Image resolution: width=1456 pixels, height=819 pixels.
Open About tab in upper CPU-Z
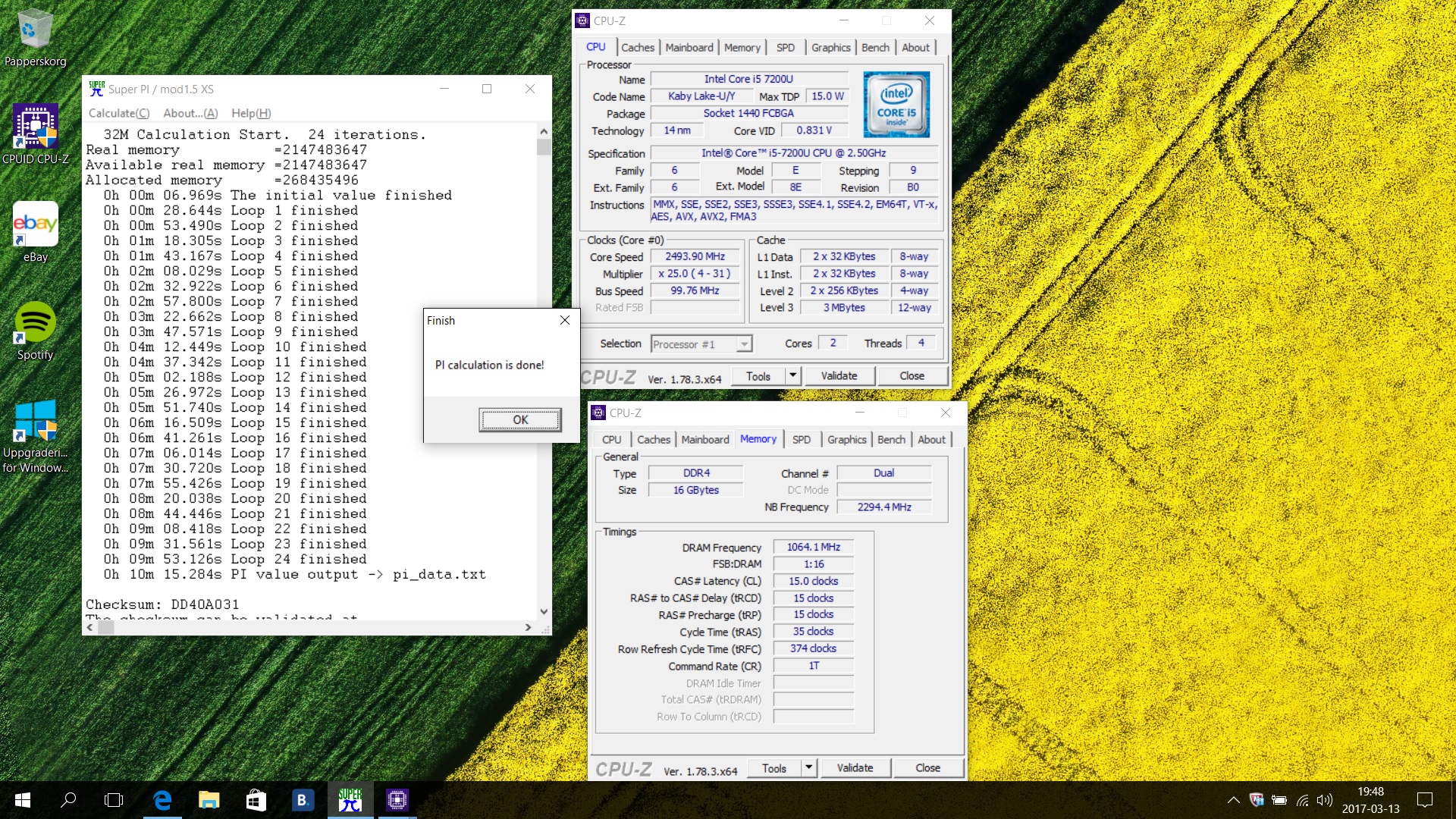pyautogui.click(x=915, y=47)
